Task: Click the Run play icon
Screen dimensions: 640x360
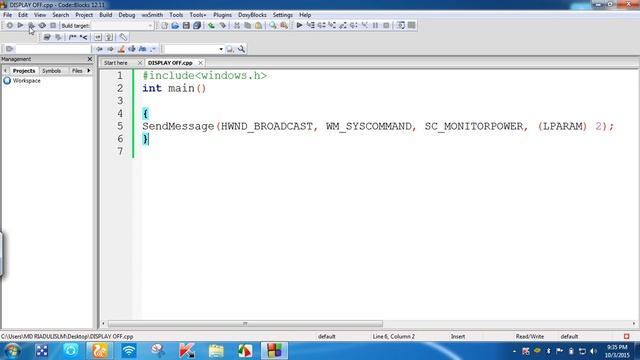Action: (20, 25)
